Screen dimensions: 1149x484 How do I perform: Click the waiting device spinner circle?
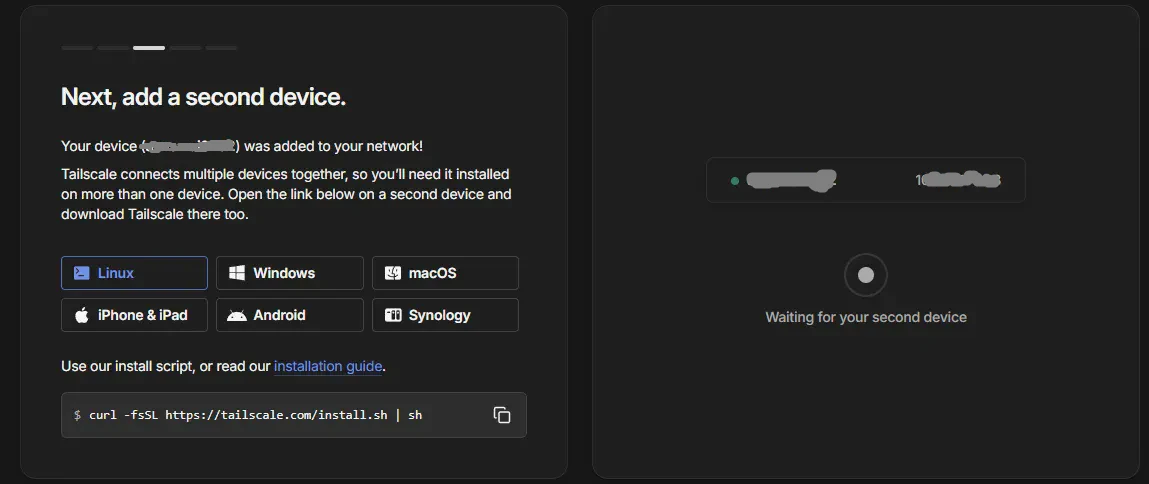865,275
